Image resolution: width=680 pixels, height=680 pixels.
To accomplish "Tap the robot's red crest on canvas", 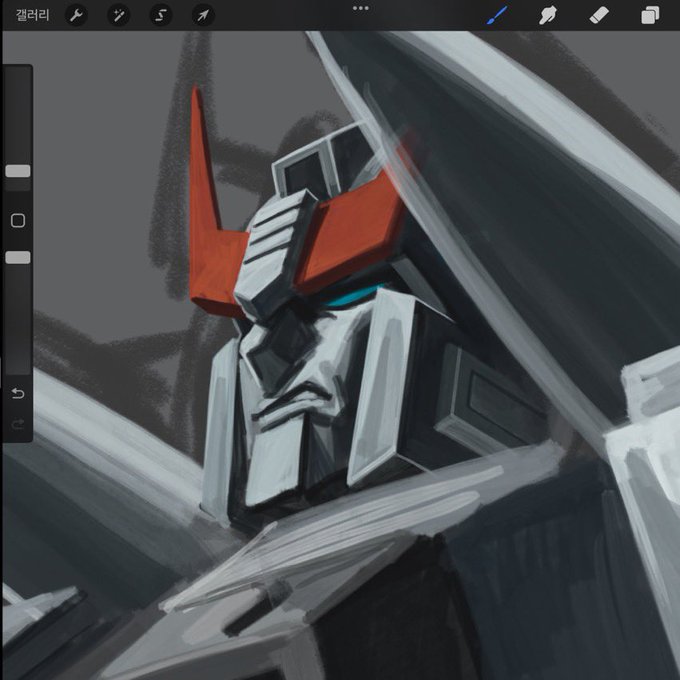I will pyautogui.click(x=352, y=230).
